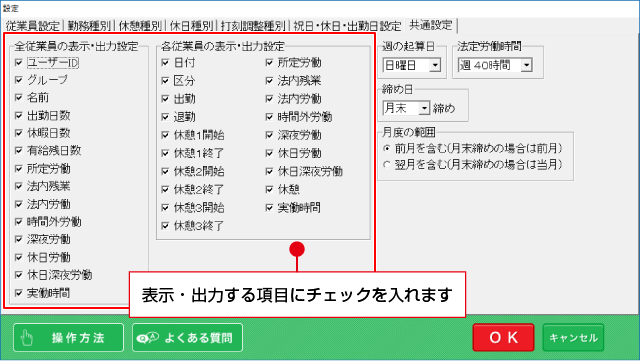This screenshot has width=640, height=362.
Task: Open the 祝日・休日・出勤日設定 tab
Action: click(x=347, y=26)
